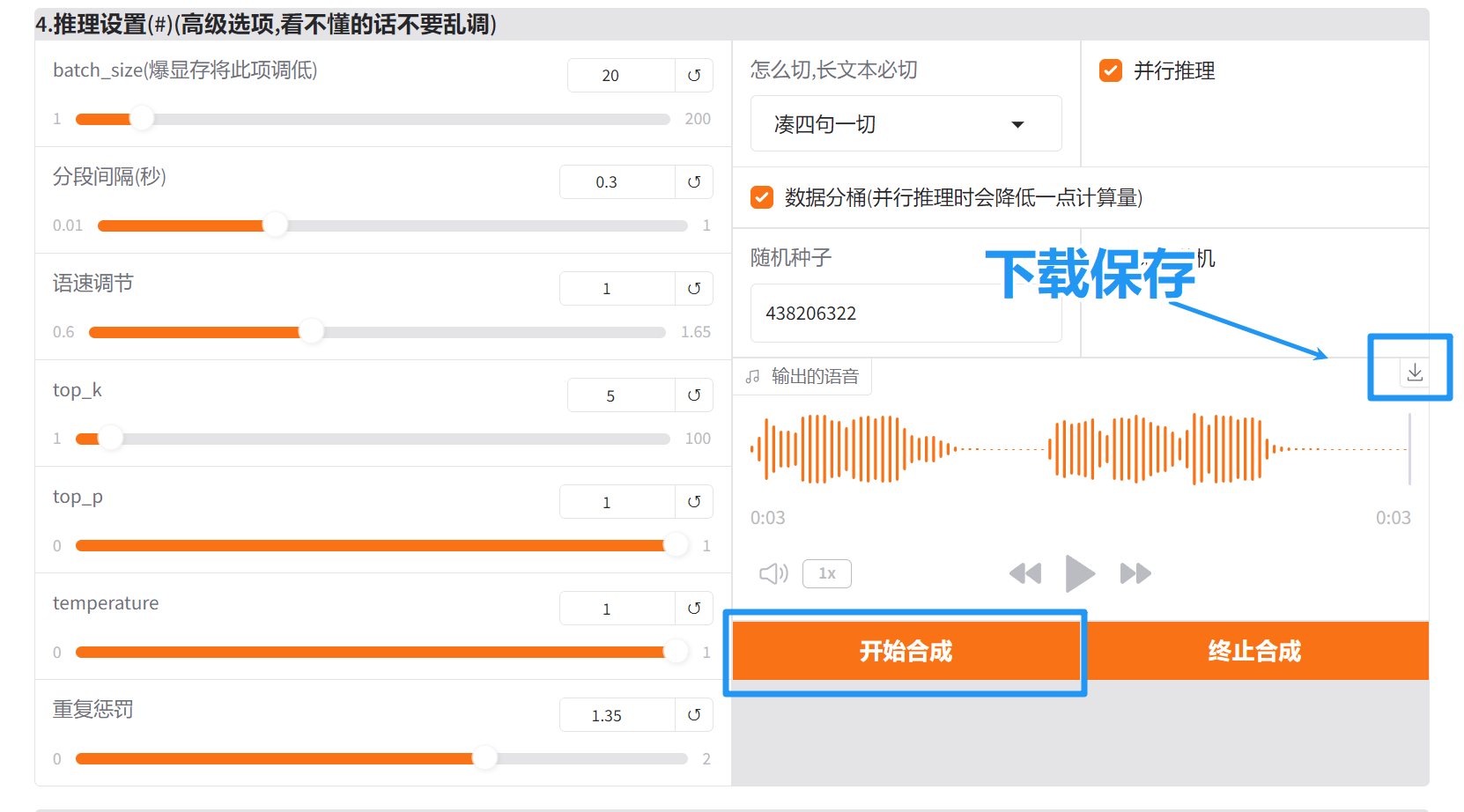Toggle the 1x playback speed

[826, 573]
